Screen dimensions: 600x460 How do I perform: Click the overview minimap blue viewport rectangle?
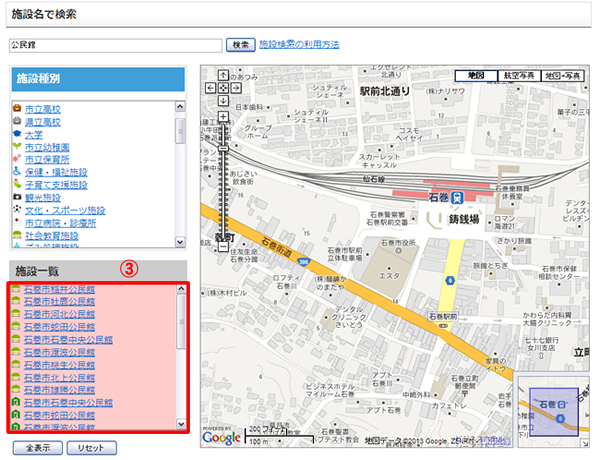(554, 412)
